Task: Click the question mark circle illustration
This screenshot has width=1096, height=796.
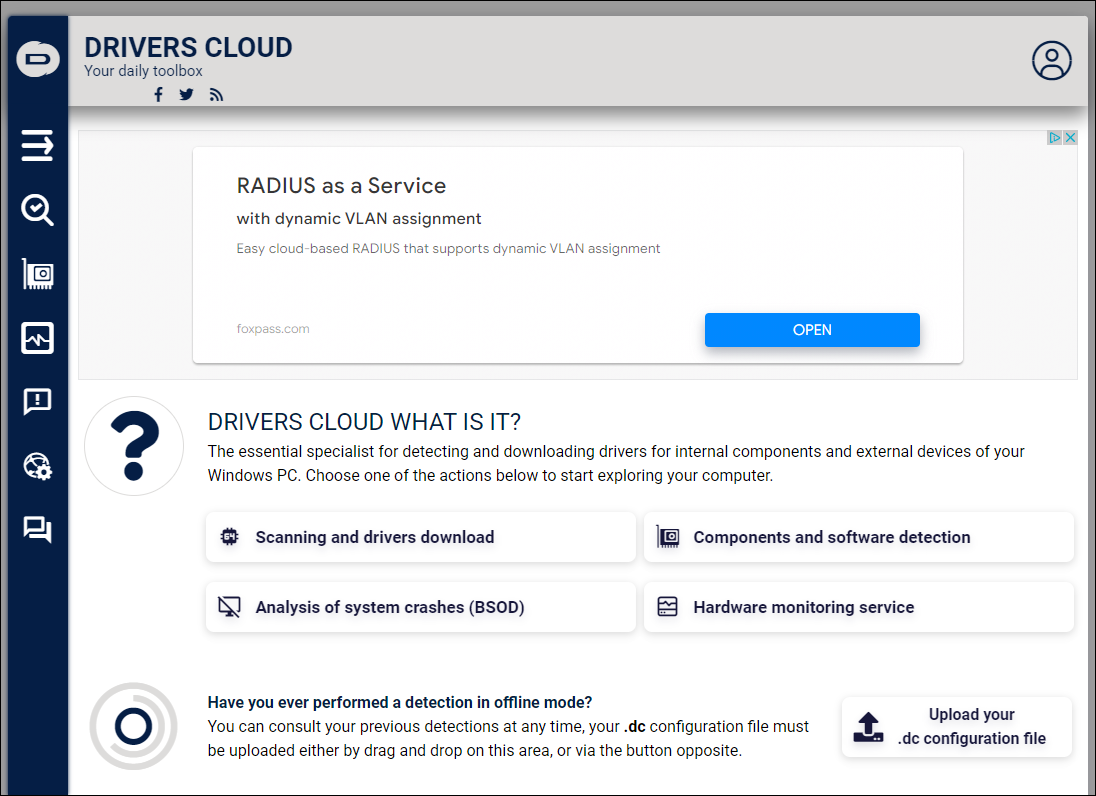Action: coord(133,446)
